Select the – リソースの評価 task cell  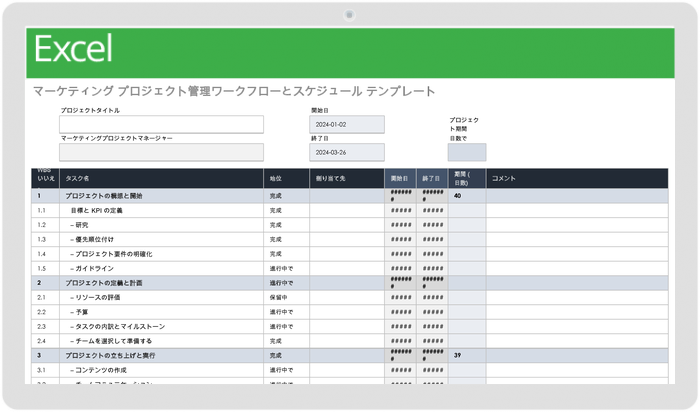(x=161, y=297)
